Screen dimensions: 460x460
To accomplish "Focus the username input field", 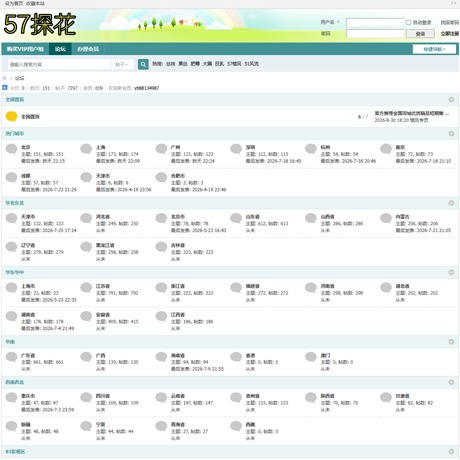I will click(x=375, y=22).
